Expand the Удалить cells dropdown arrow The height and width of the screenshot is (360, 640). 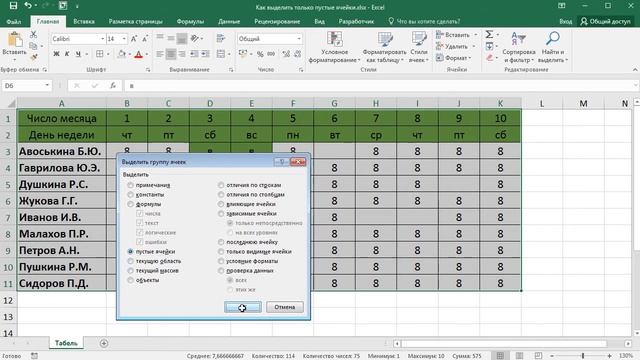474,47
